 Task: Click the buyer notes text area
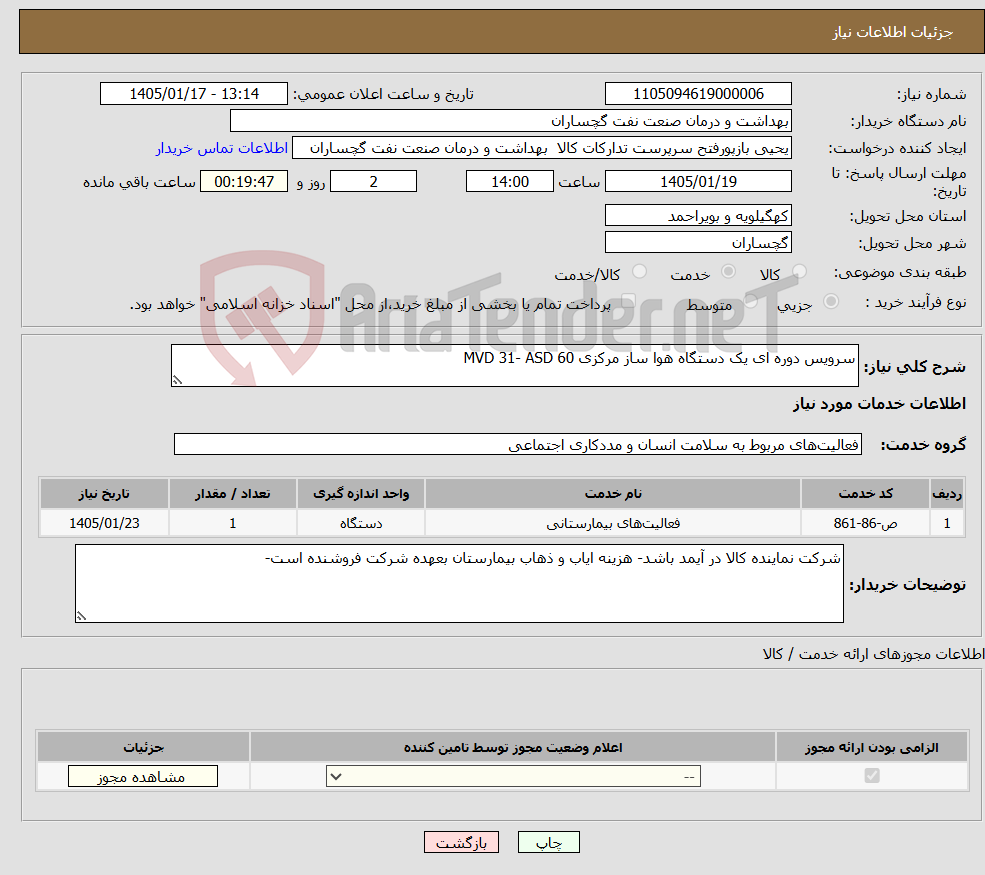pyautogui.click(x=459, y=584)
